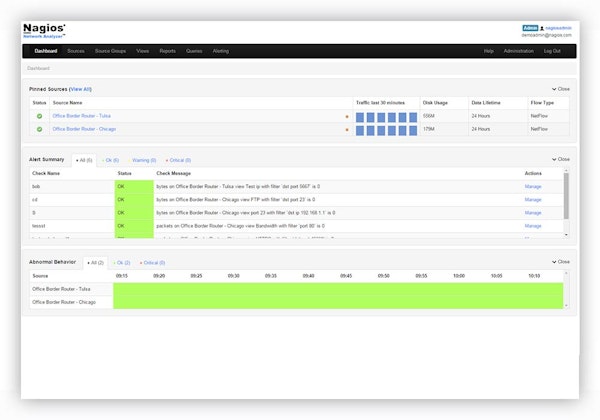
Task: Open the Reports menu item
Action: (167, 50)
